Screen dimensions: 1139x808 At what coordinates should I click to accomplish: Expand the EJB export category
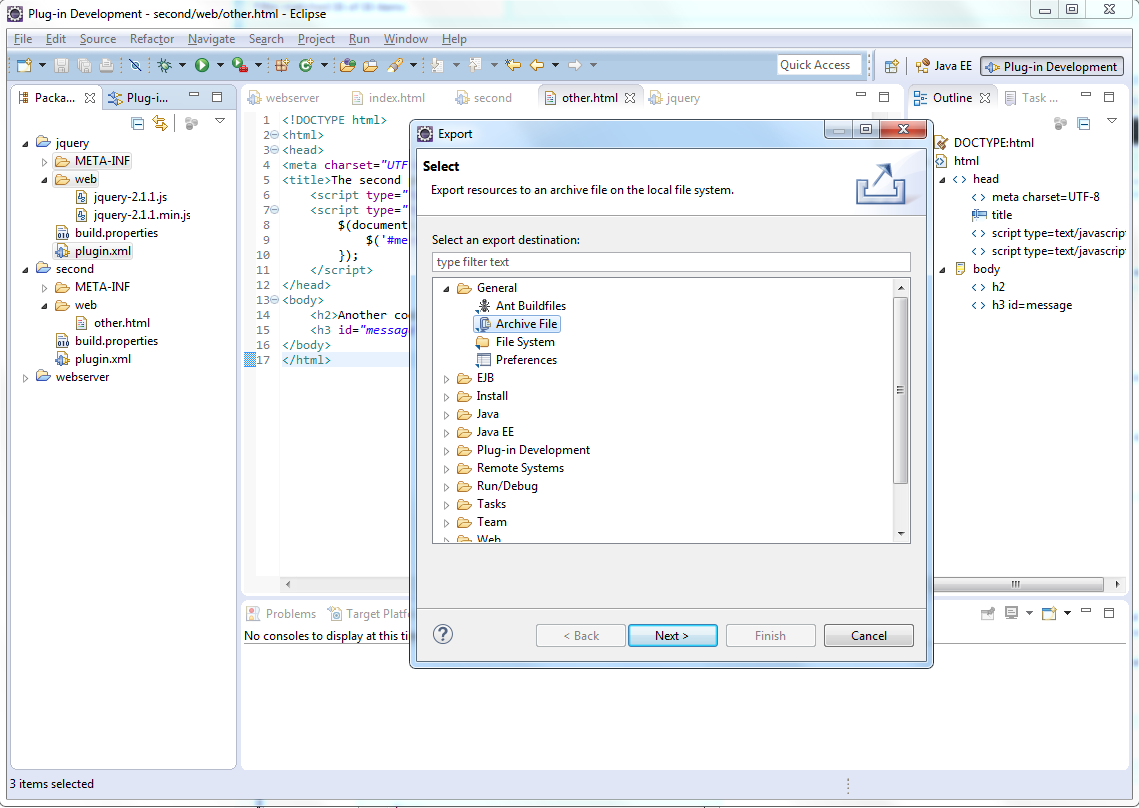(x=446, y=379)
